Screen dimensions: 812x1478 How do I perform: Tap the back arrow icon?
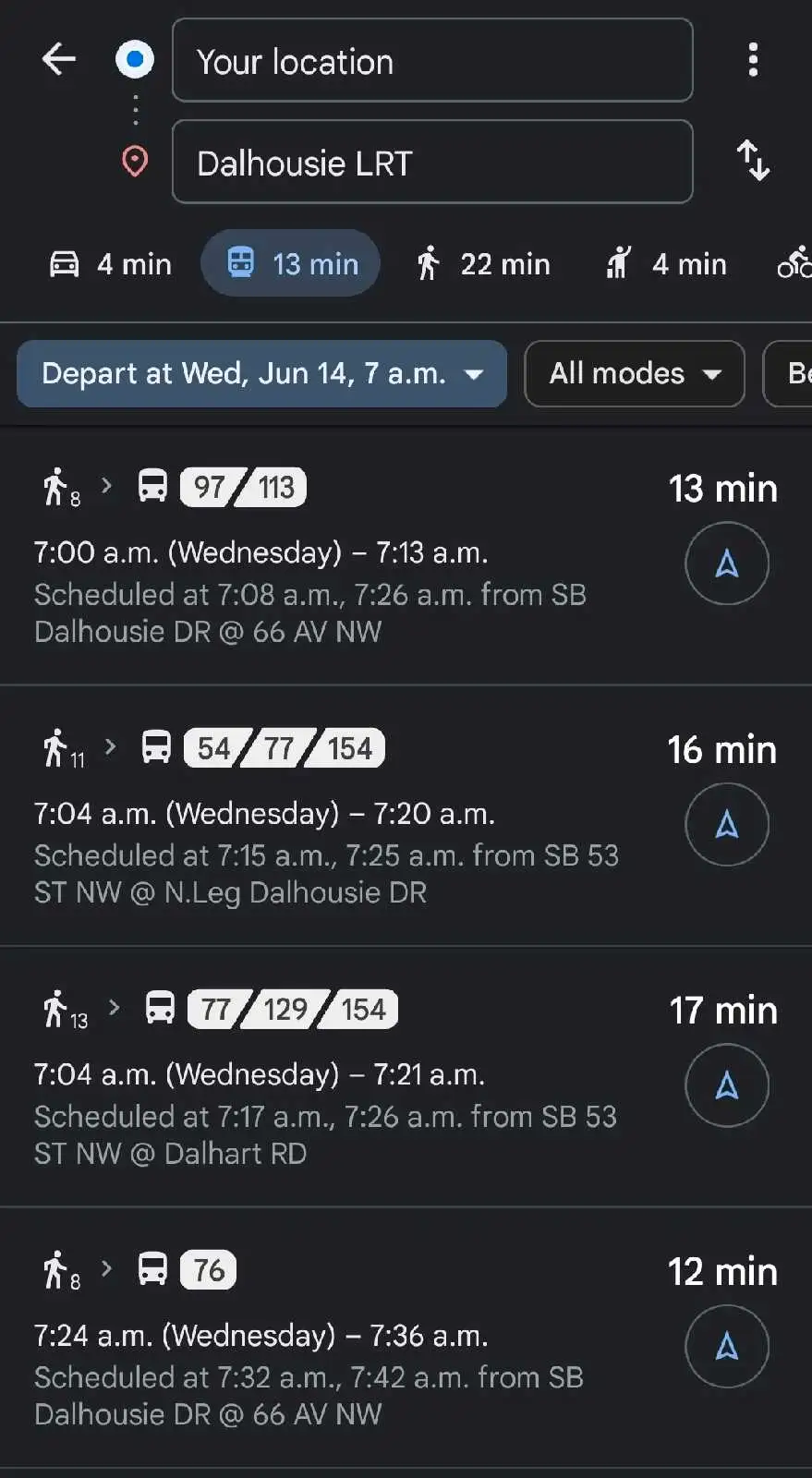59,60
